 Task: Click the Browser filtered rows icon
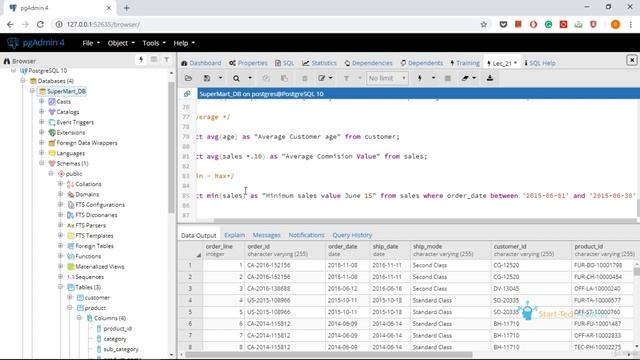[x=167, y=60]
